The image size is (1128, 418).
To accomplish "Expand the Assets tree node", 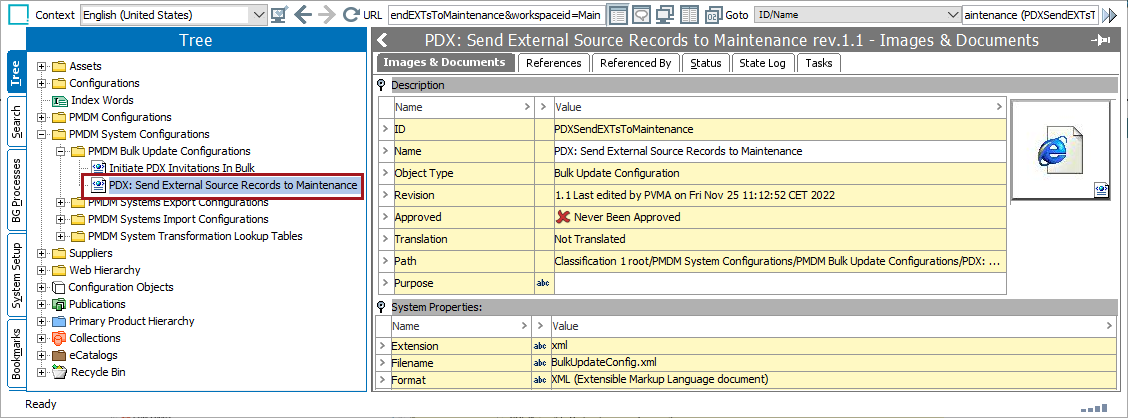I will 42,66.
